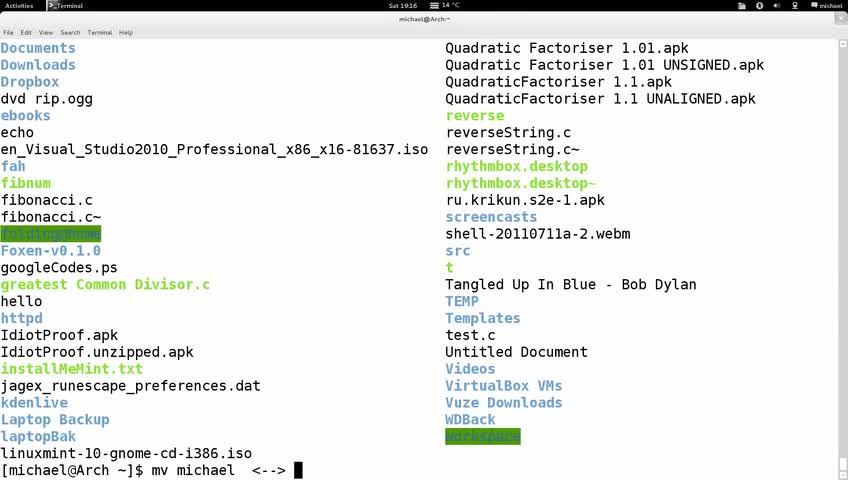
Task: Click linuxmint-10-gnome-cd-i386.iso file name
Action: point(126,454)
